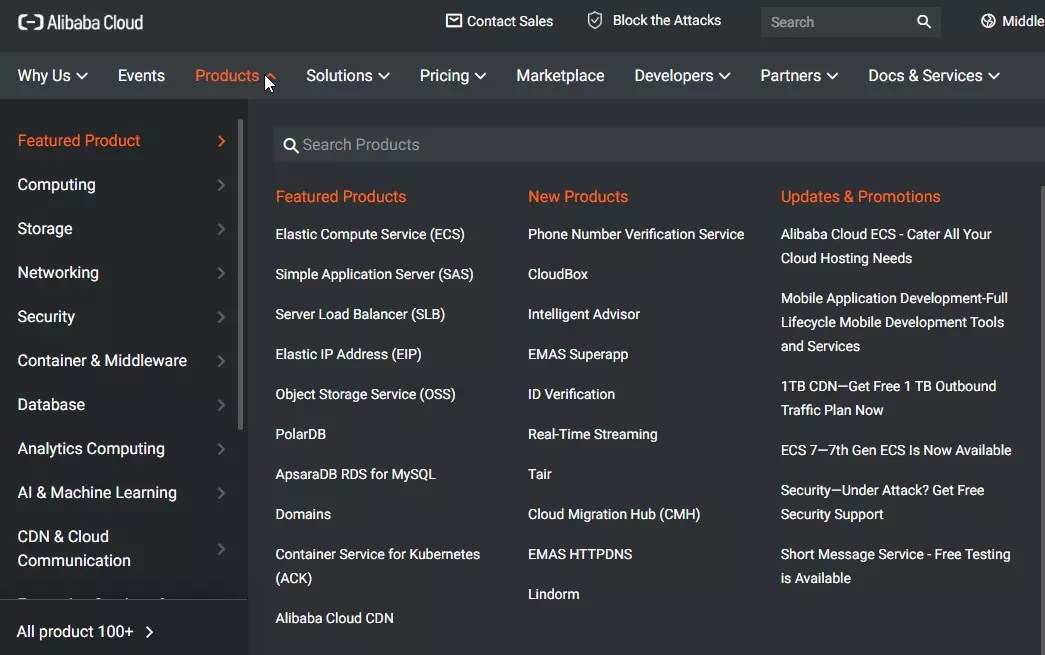
Task: Open the Elastic Compute Service (ECS) link
Action: (369, 234)
